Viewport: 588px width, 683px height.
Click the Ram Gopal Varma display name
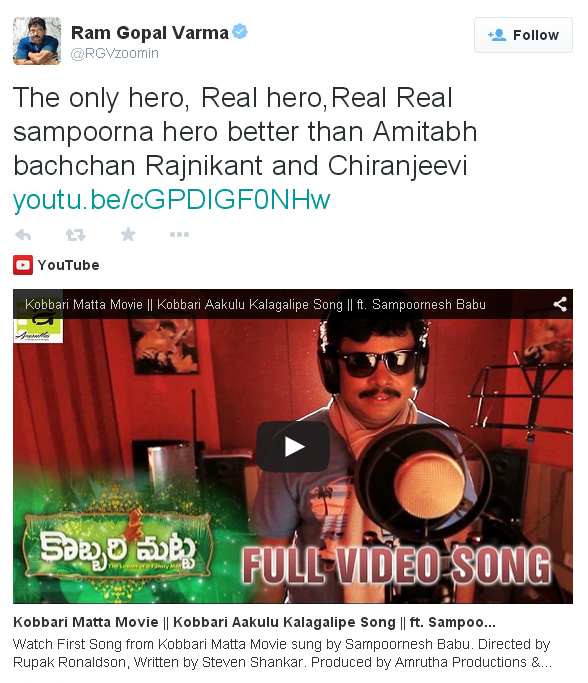pos(150,33)
